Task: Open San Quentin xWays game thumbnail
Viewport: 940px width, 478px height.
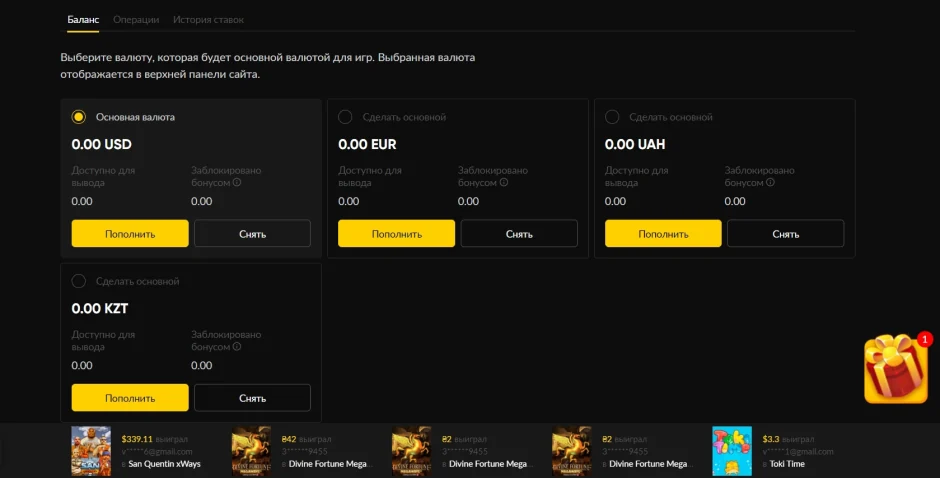Action: pyautogui.click(x=91, y=451)
